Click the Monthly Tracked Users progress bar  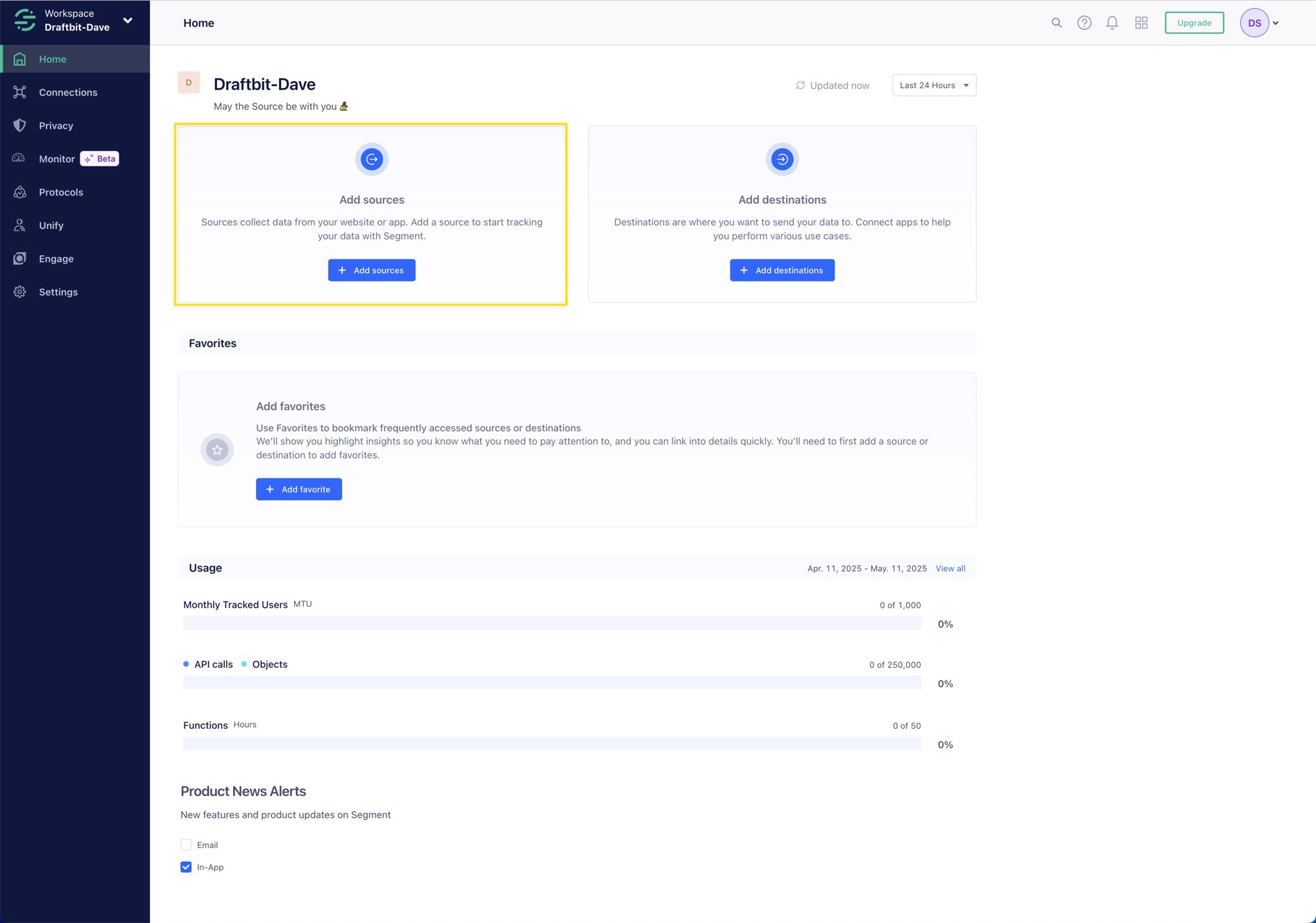552,623
